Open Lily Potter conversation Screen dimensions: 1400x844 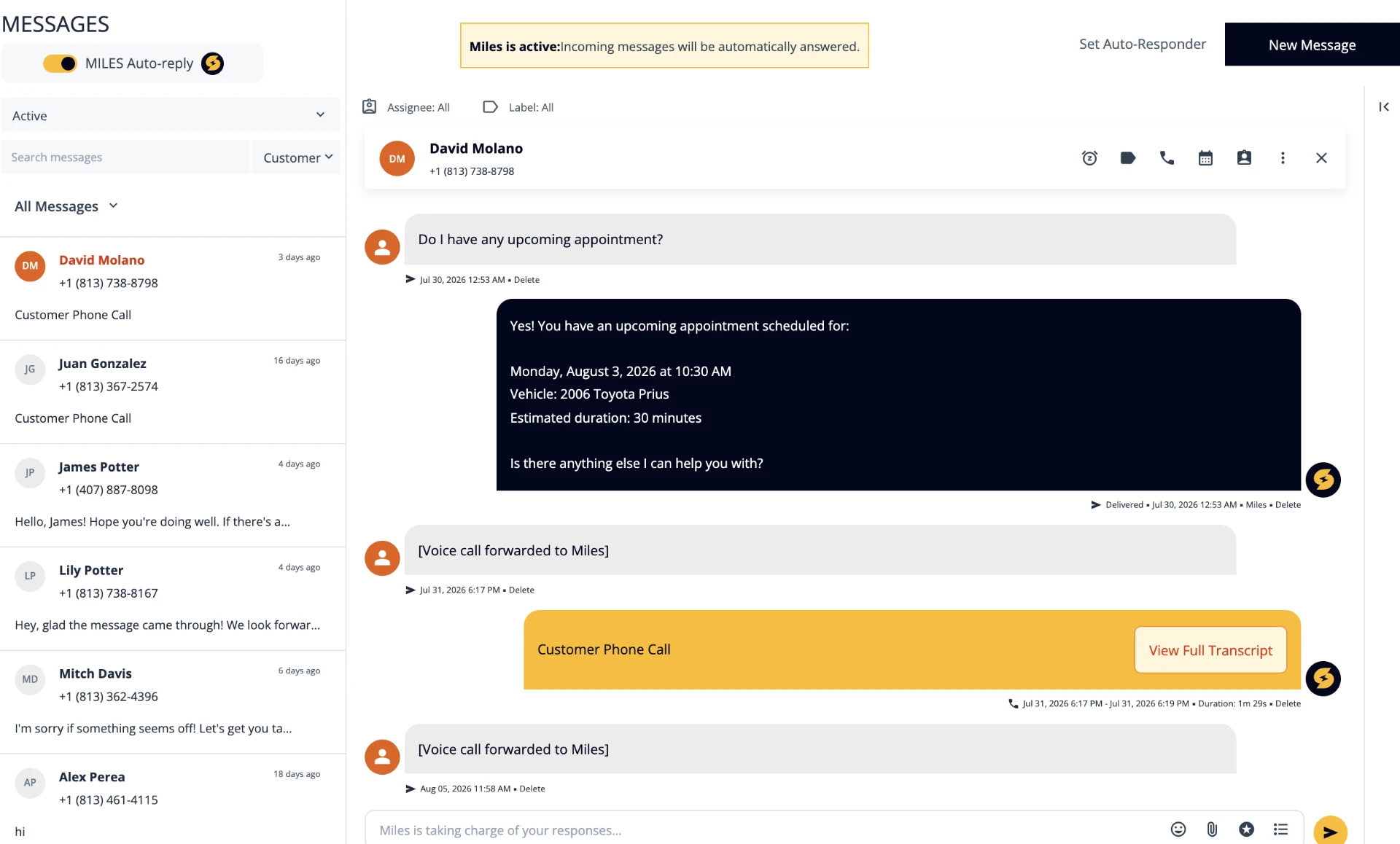coord(173,599)
